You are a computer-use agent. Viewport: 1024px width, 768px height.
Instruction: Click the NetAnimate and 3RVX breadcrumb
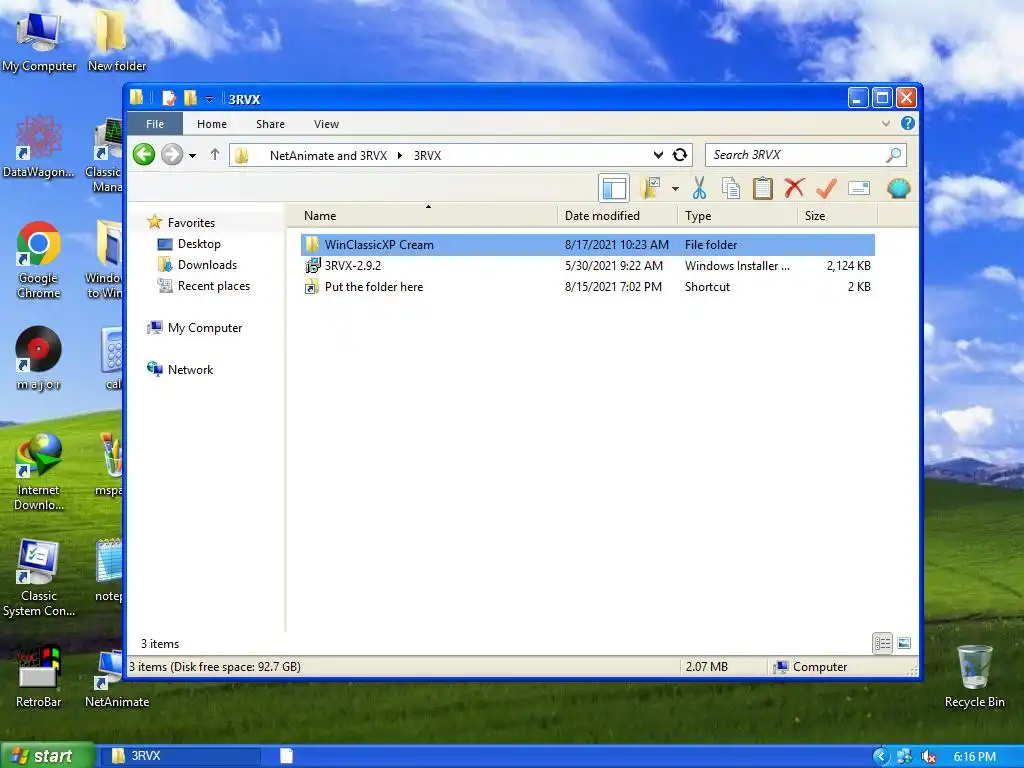point(328,155)
